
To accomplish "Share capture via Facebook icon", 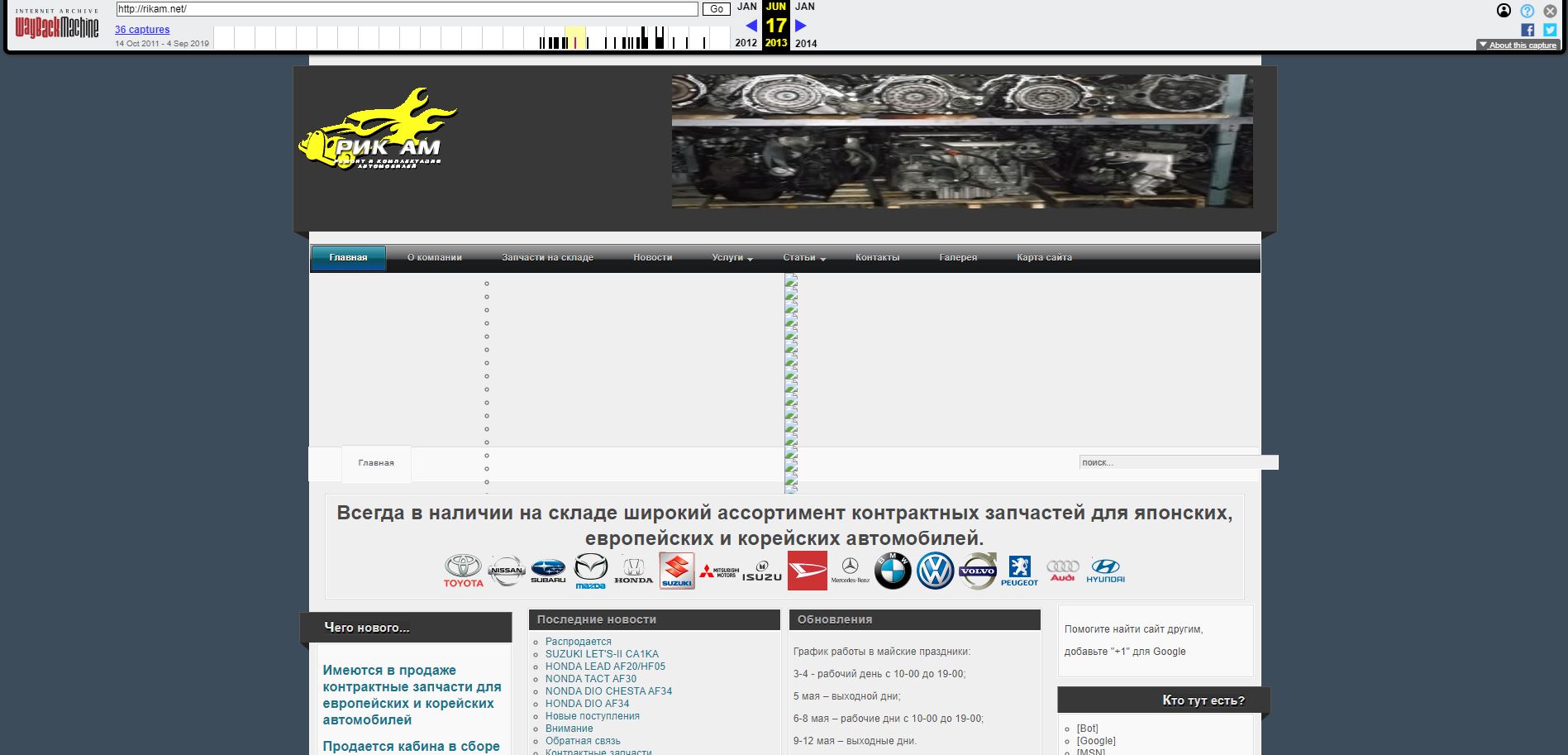I will (x=1527, y=30).
